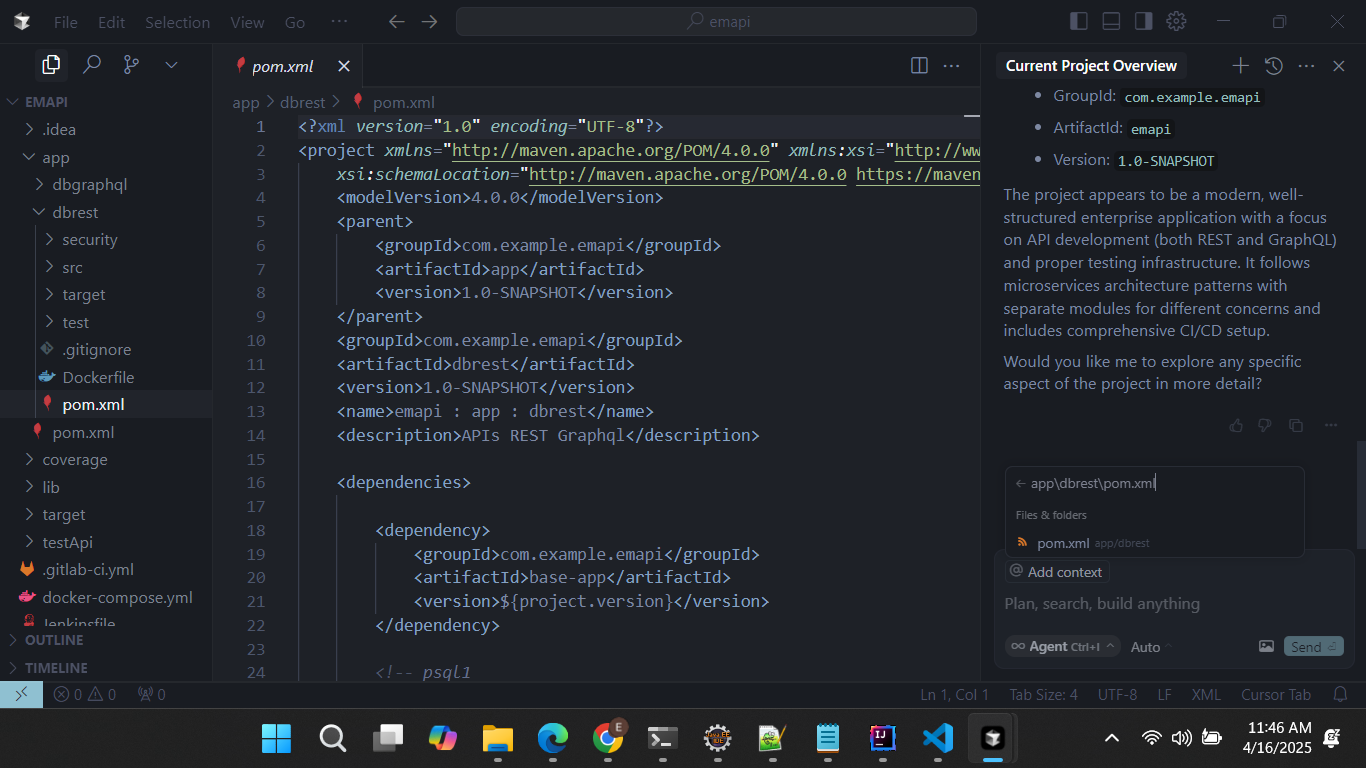The image size is (1366, 768).
Task: Open editor More Actions ellipsis
Action: [x=952, y=66]
